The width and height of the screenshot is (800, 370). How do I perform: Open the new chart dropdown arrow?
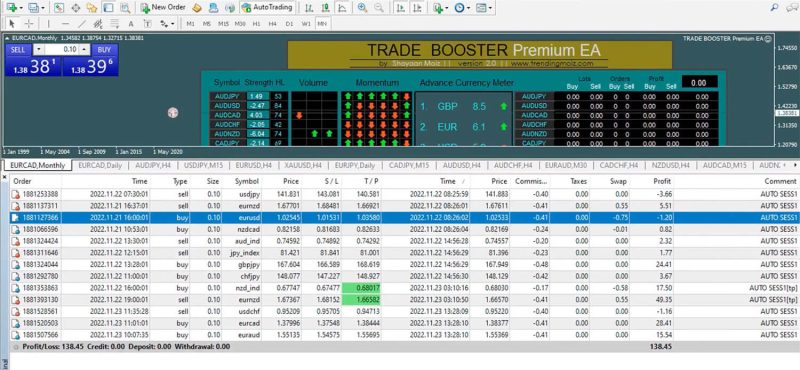click(22, 8)
